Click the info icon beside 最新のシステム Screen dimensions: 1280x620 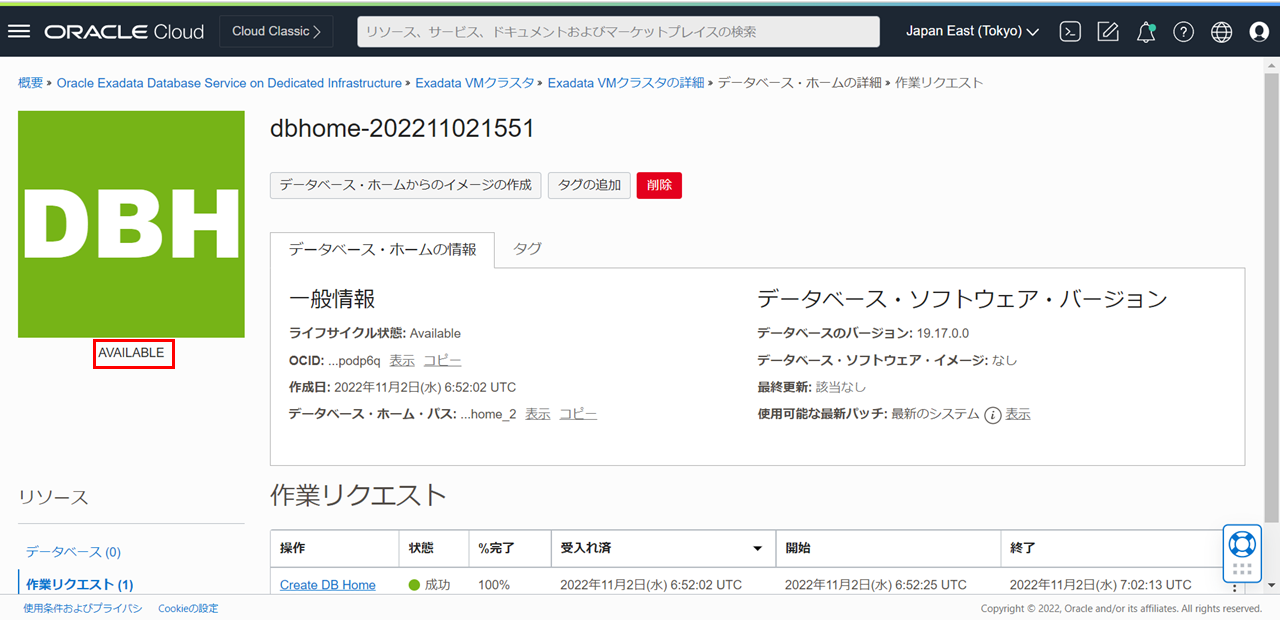[x=992, y=415]
